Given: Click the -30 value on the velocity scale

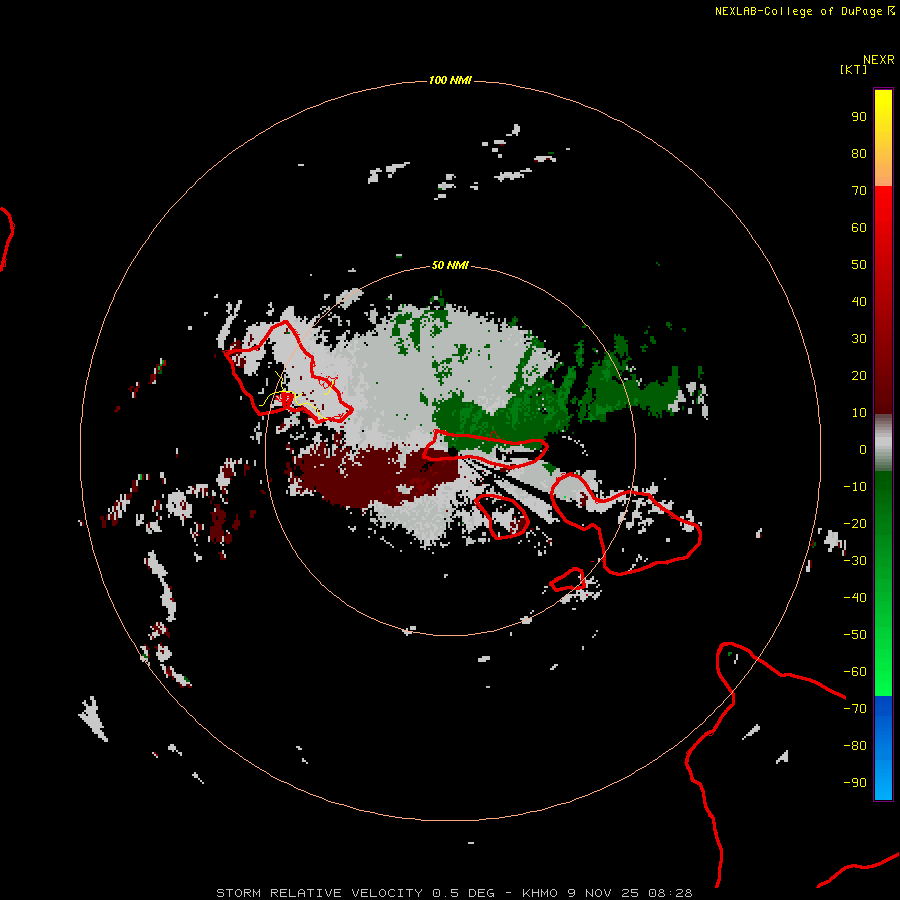Looking at the screenshot, I should pos(855,561).
